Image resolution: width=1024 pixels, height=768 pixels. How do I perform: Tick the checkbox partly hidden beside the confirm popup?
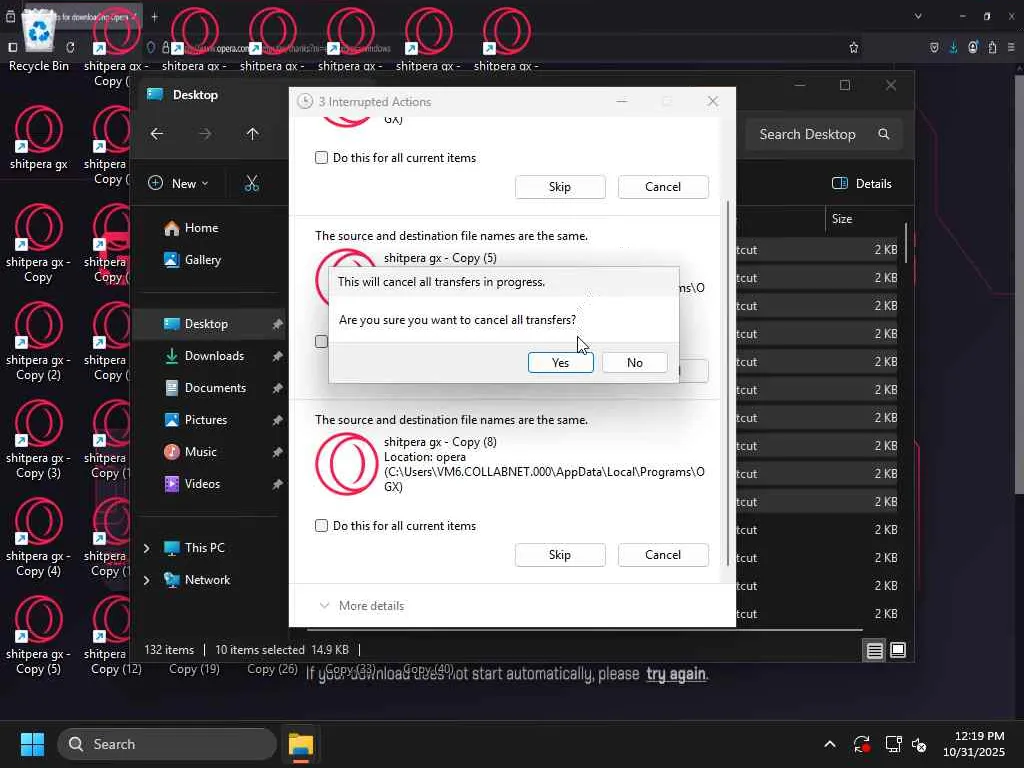(321, 342)
